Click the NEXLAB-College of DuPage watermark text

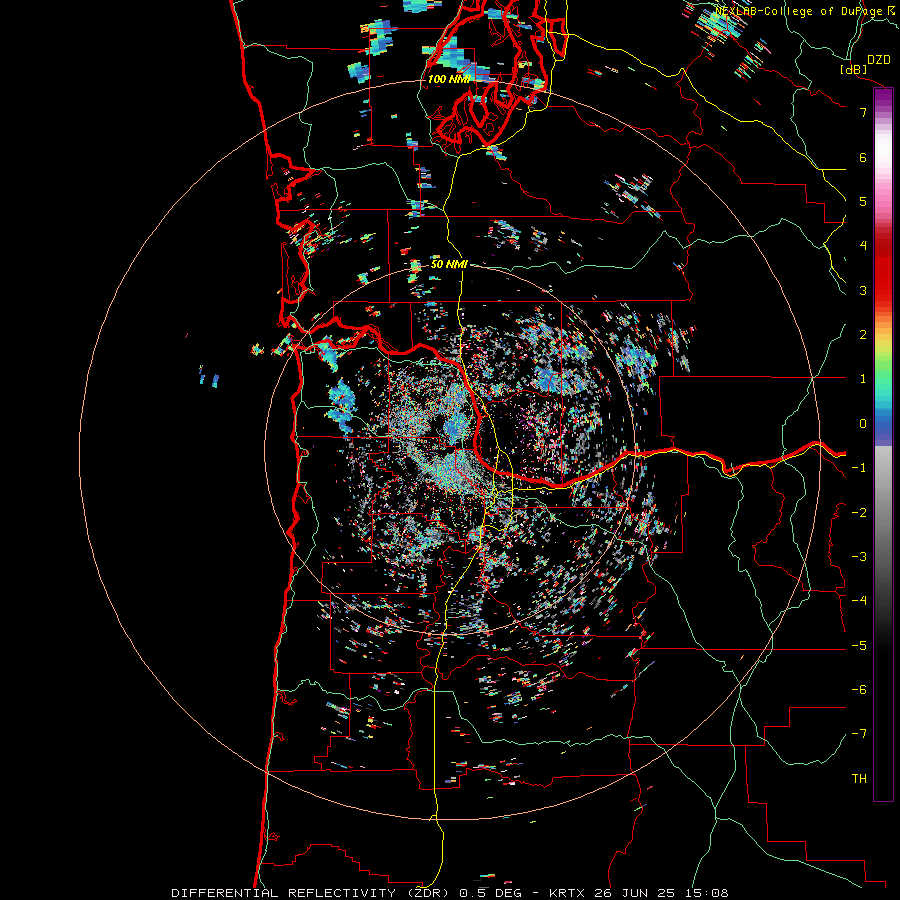[799, 11]
